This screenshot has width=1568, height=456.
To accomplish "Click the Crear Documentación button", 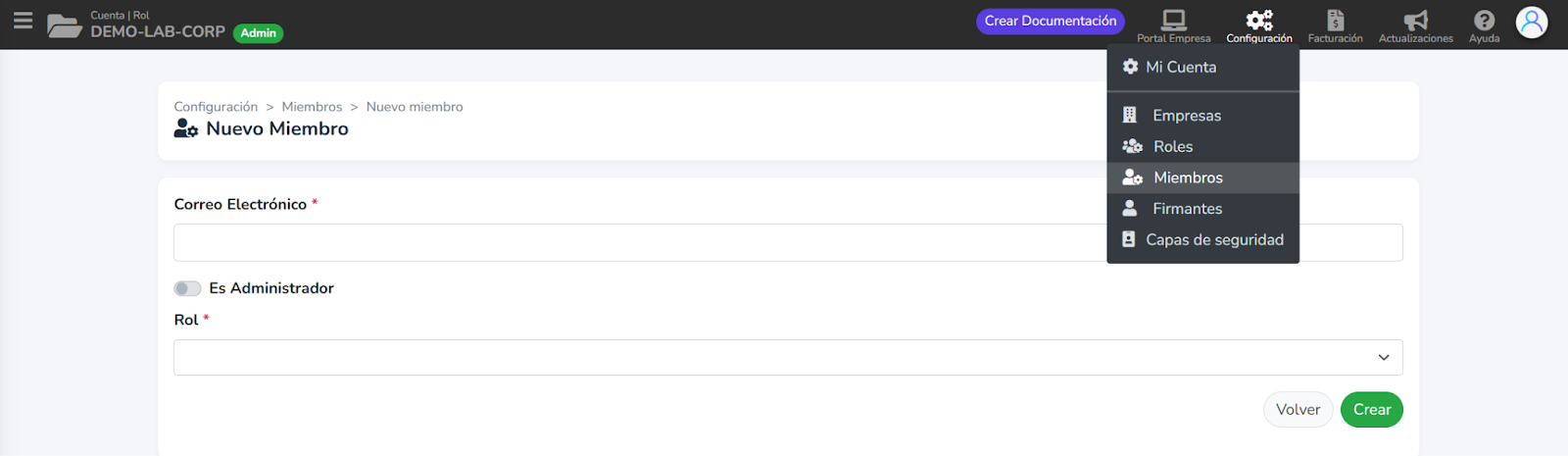I will [x=1051, y=21].
